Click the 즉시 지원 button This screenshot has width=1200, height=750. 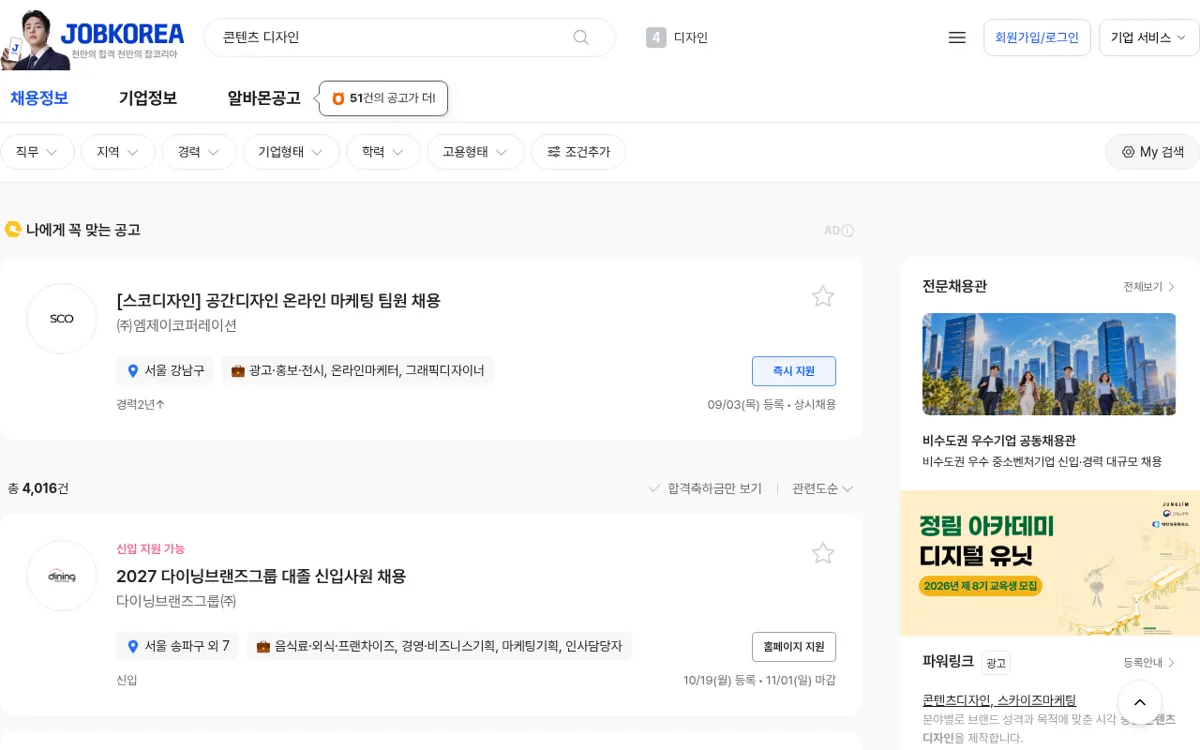[794, 371]
